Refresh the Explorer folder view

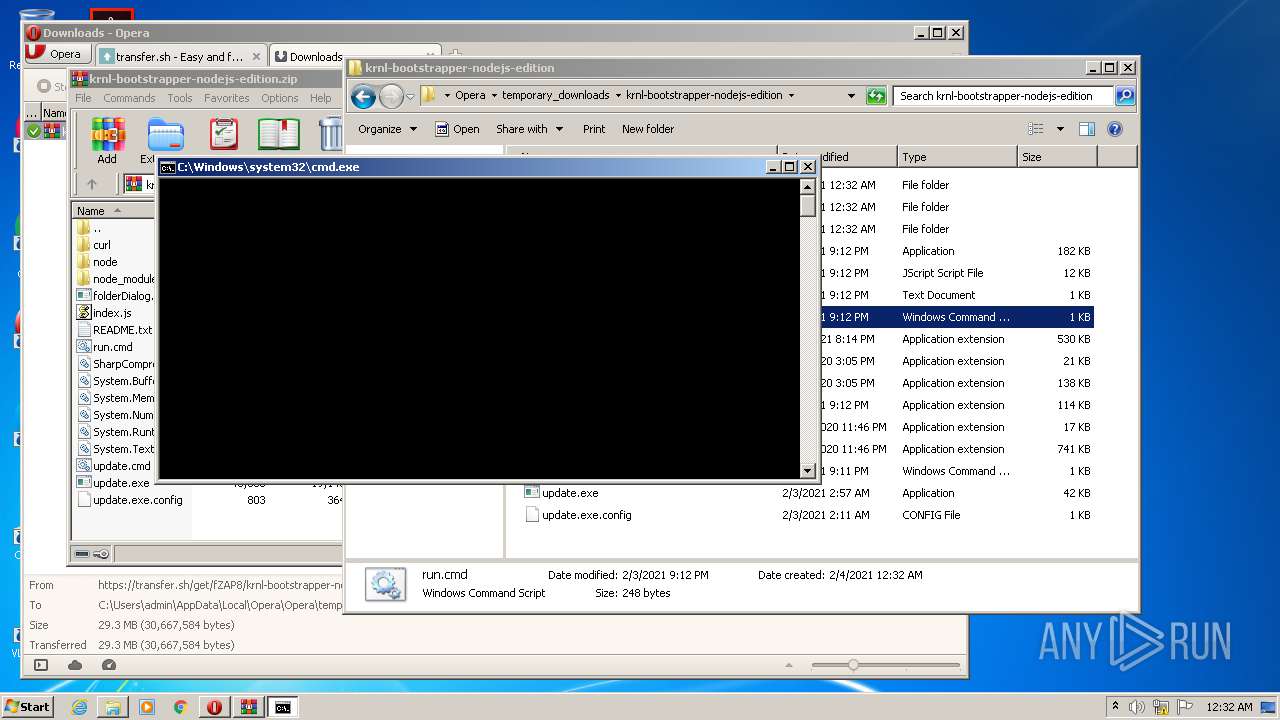(876, 96)
